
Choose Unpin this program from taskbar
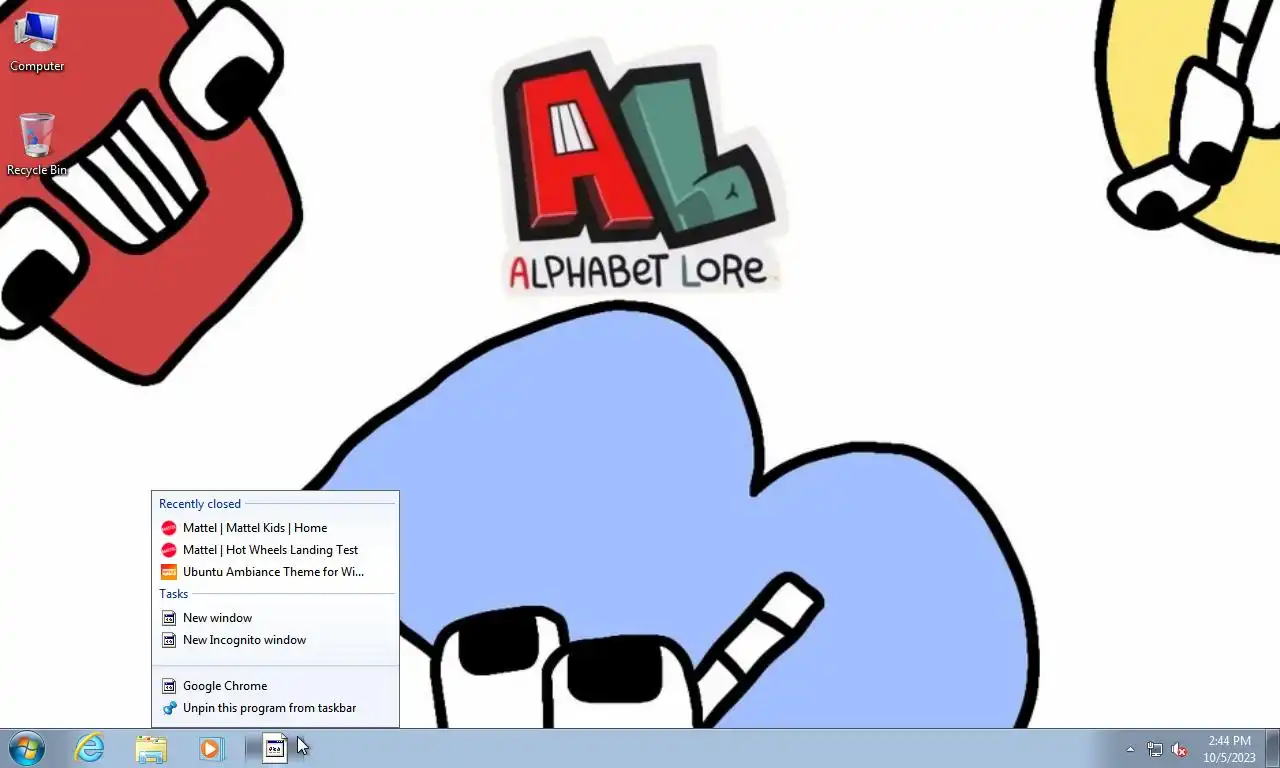pos(275,708)
